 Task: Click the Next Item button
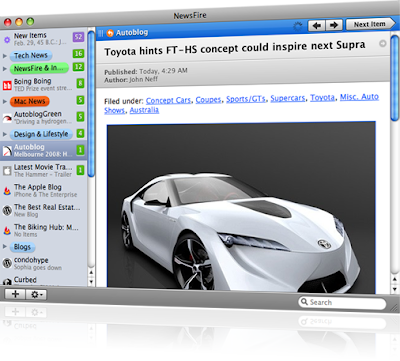(x=370, y=24)
